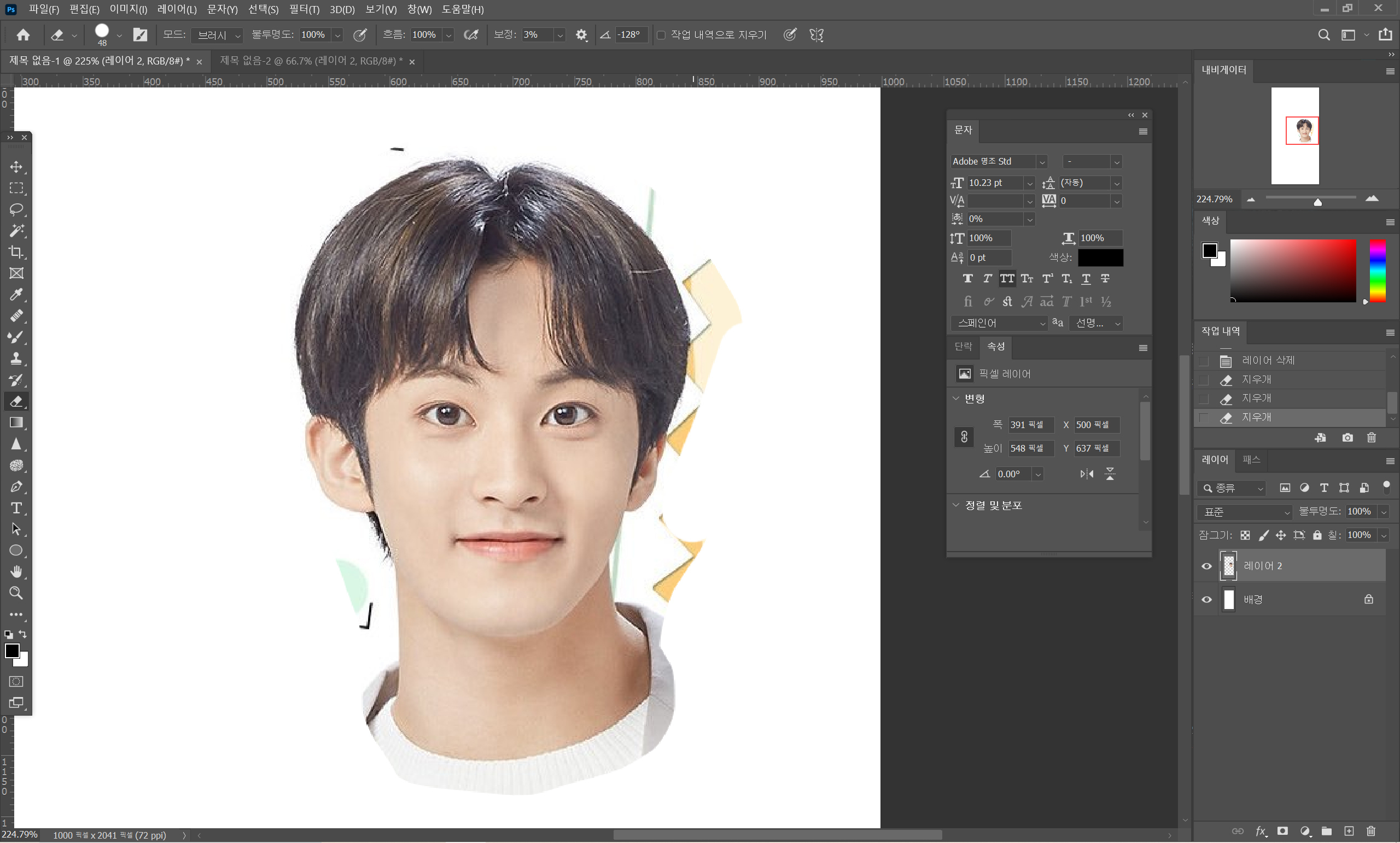This screenshot has height=843, width=1400.
Task: Enable 작업 내역으로 지우기 checkbox
Action: click(x=661, y=35)
